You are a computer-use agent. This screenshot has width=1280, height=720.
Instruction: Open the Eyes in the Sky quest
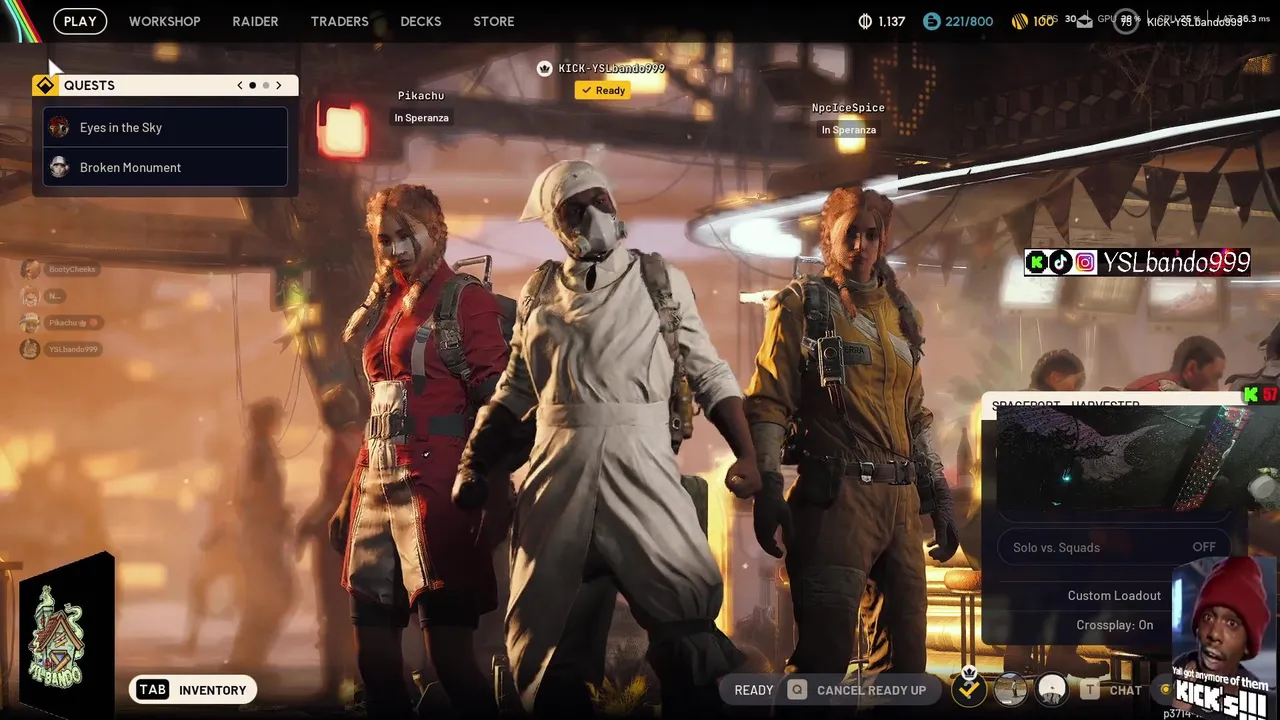click(x=165, y=127)
